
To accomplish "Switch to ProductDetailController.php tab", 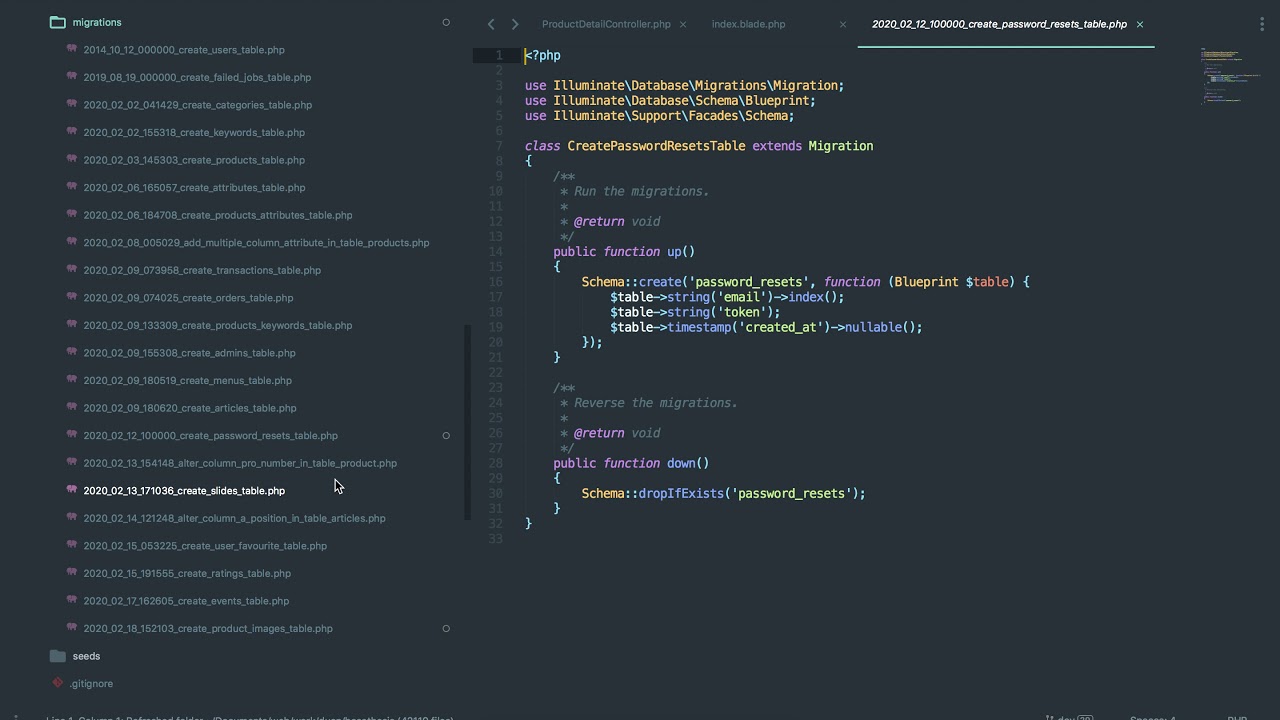I will [x=606, y=24].
